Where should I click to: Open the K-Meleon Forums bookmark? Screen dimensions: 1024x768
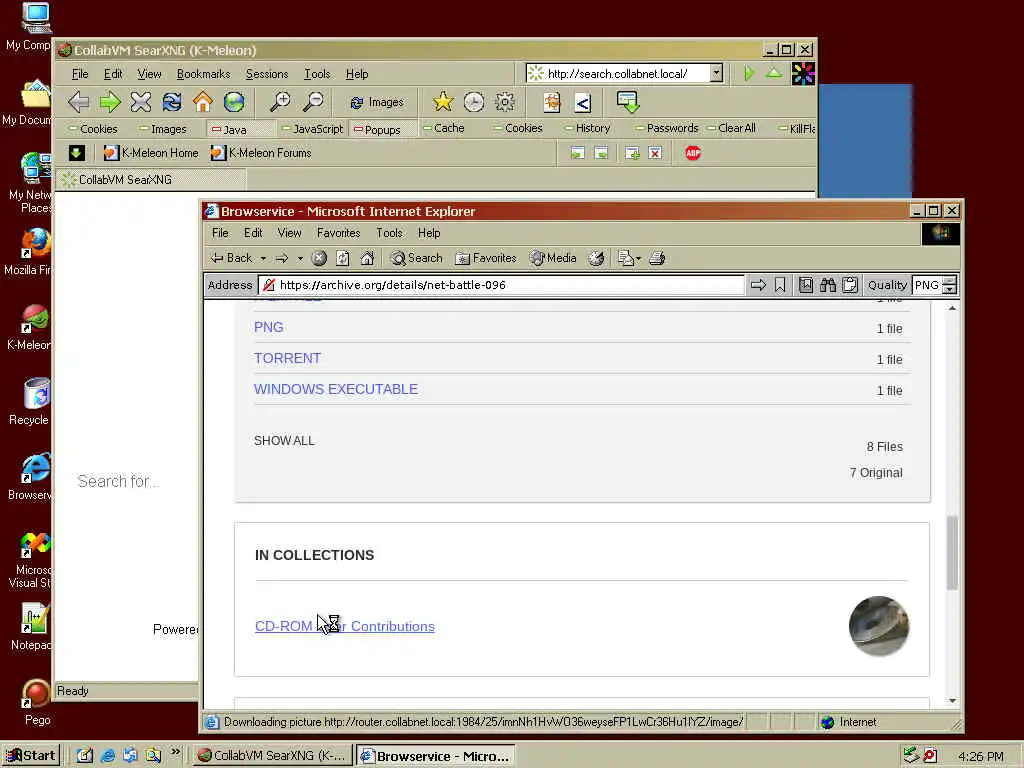pyautogui.click(x=261, y=153)
